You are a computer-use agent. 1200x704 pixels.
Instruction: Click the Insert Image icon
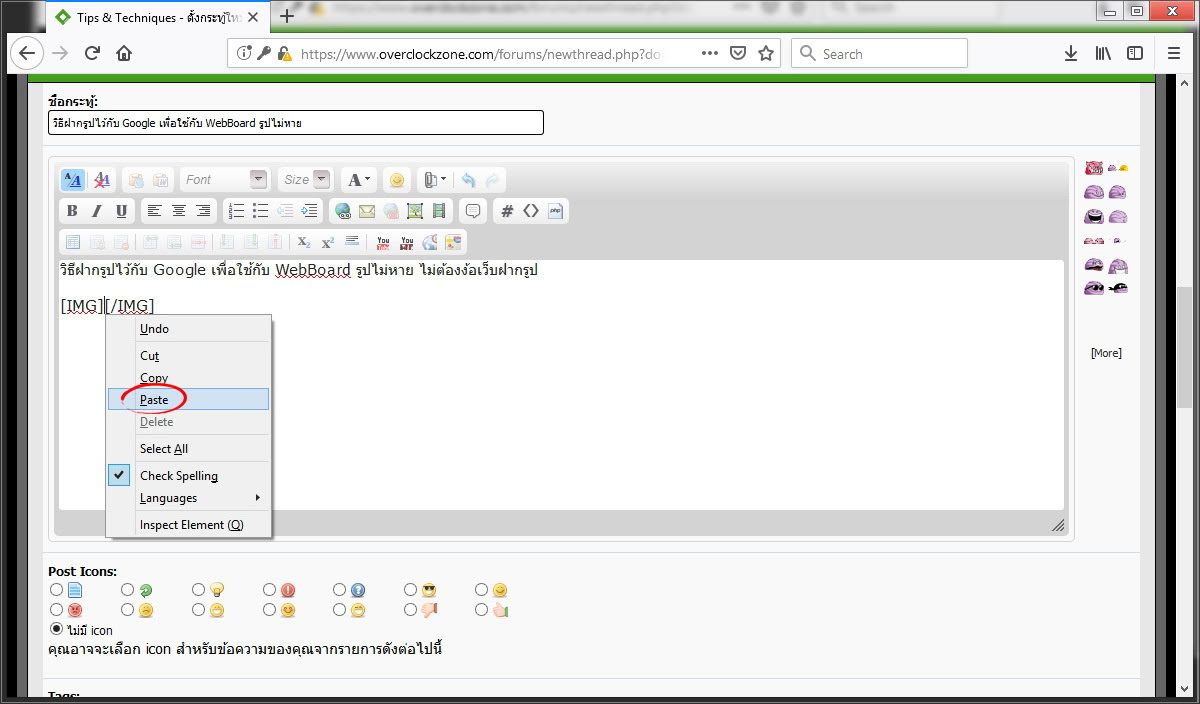pyautogui.click(x=414, y=211)
